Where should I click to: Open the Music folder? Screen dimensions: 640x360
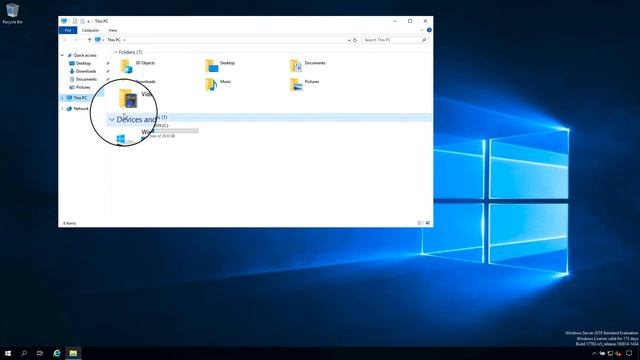(218, 84)
